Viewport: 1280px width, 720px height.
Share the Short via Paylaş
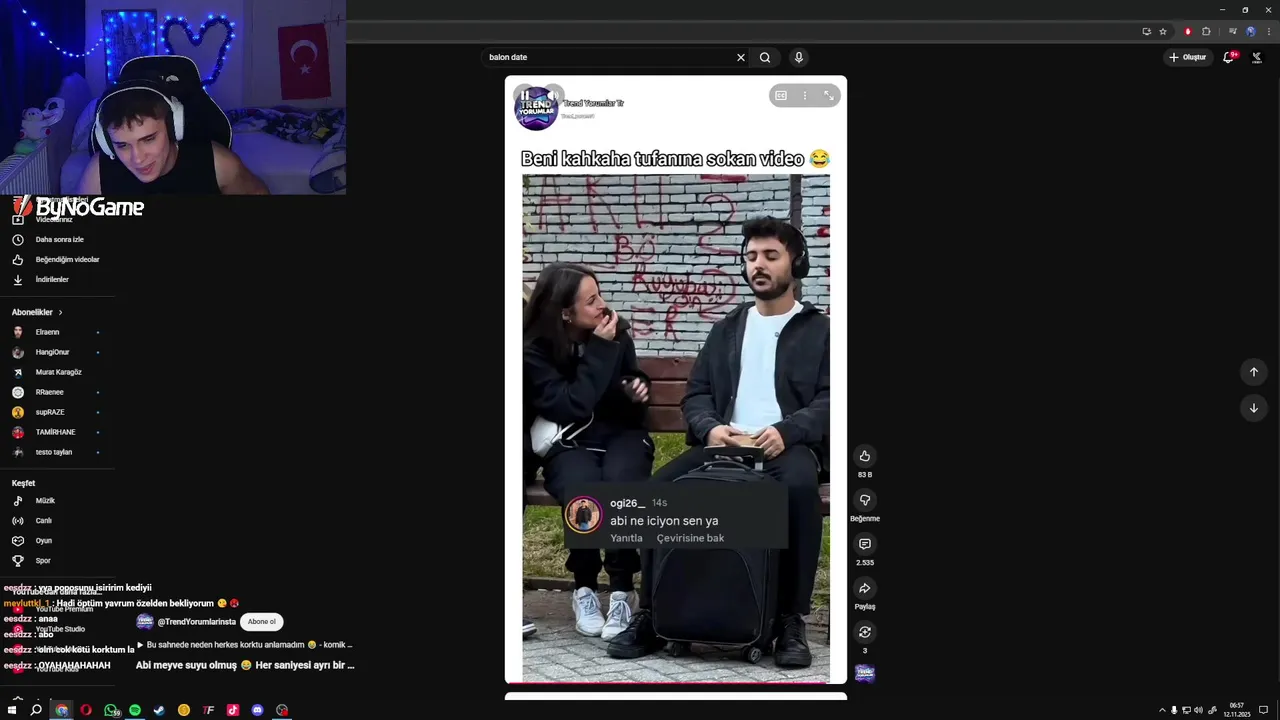[x=865, y=588]
